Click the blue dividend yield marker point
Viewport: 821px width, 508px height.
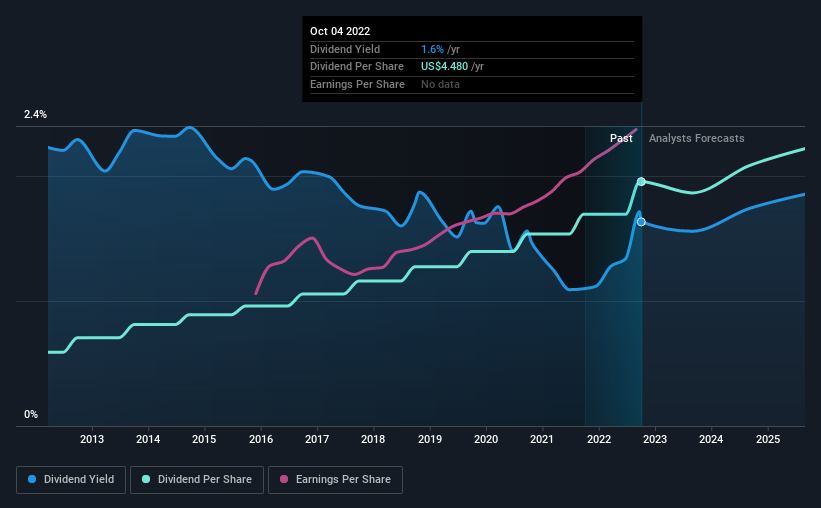[x=641, y=222]
